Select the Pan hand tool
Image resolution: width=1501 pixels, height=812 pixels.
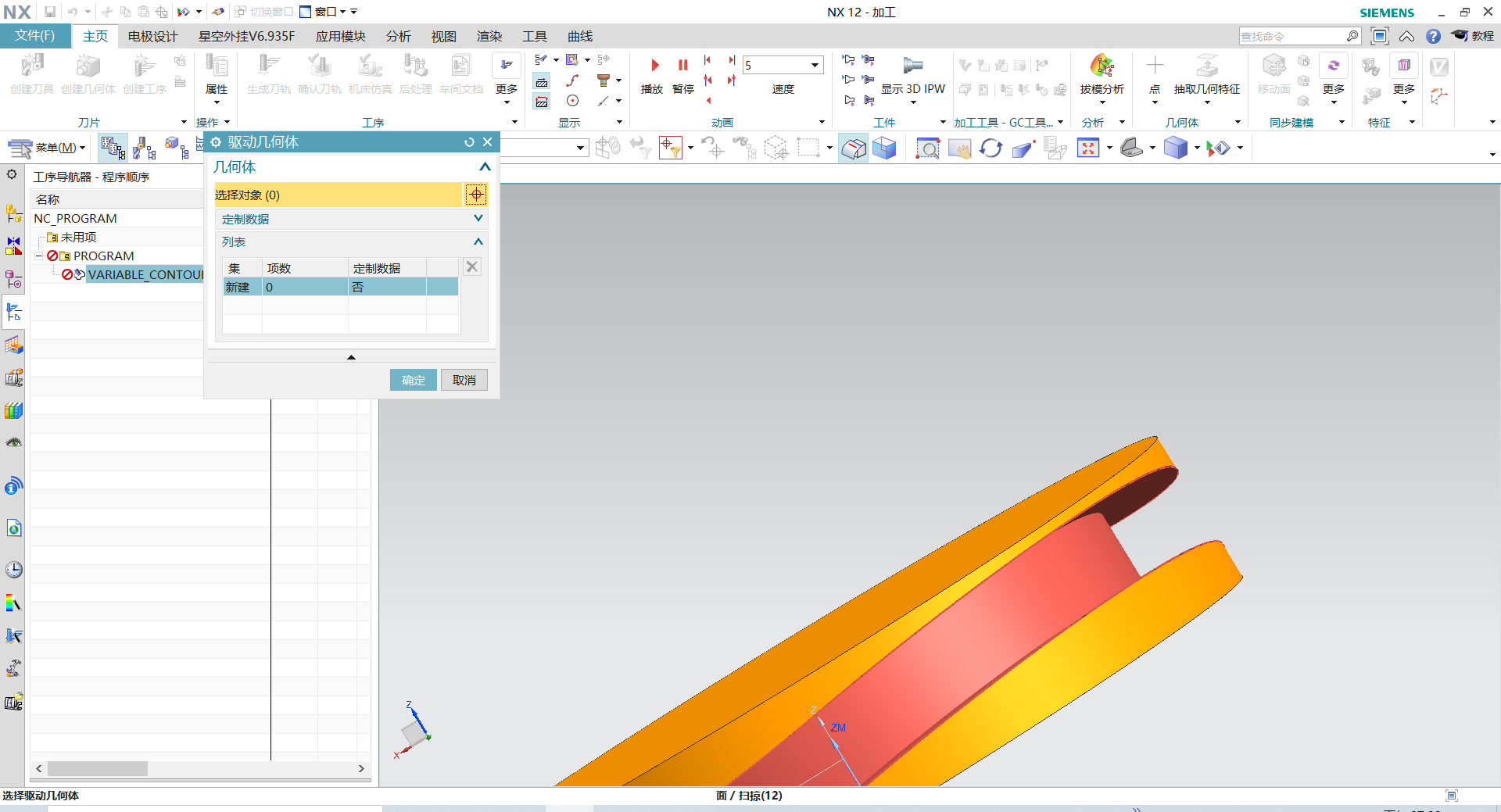point(959,148)
